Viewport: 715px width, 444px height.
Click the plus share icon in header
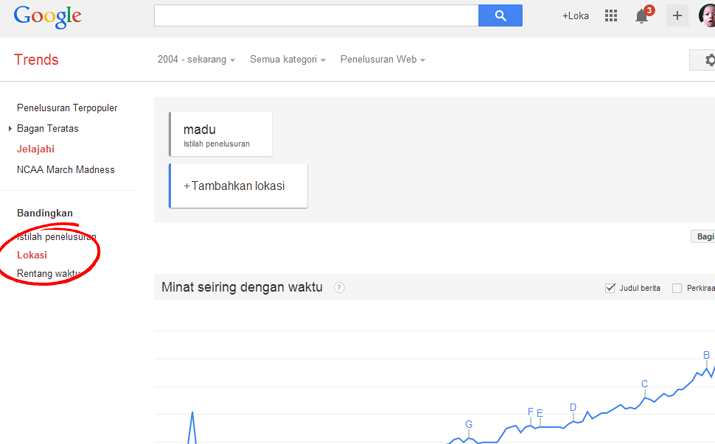677,15
